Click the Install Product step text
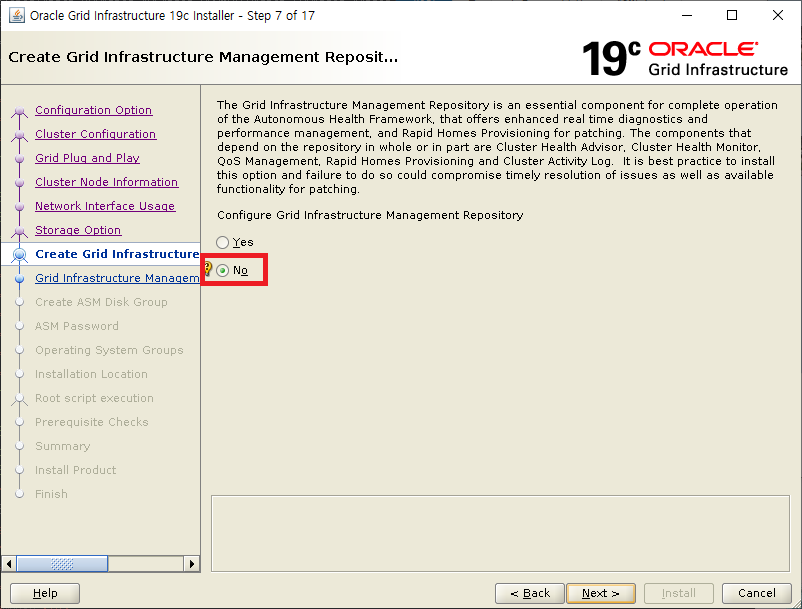The height and width of the screenshot is (609, 802). (x=75, y=470)
